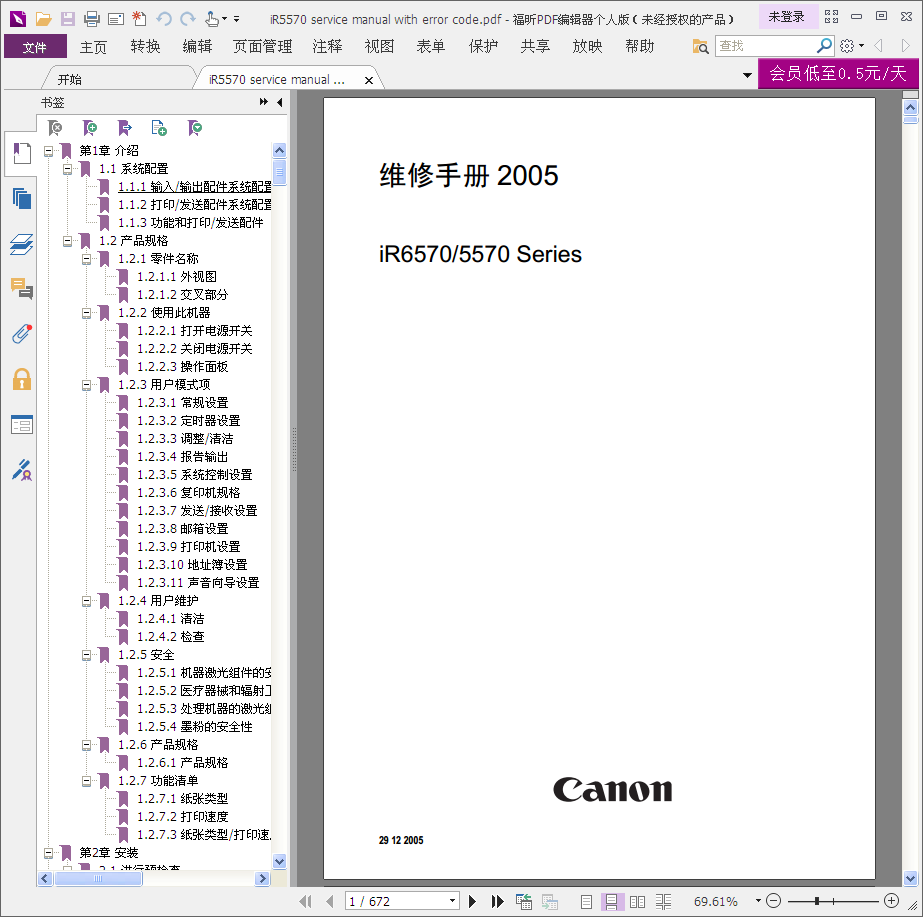
Task: Open the comments panel icon
Action: (22, 288)
